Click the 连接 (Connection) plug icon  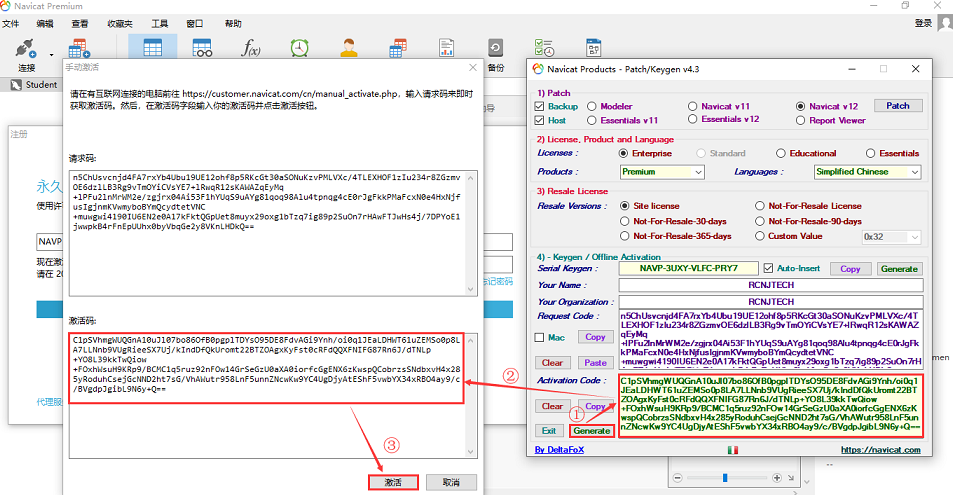click(x=26, y=48)
